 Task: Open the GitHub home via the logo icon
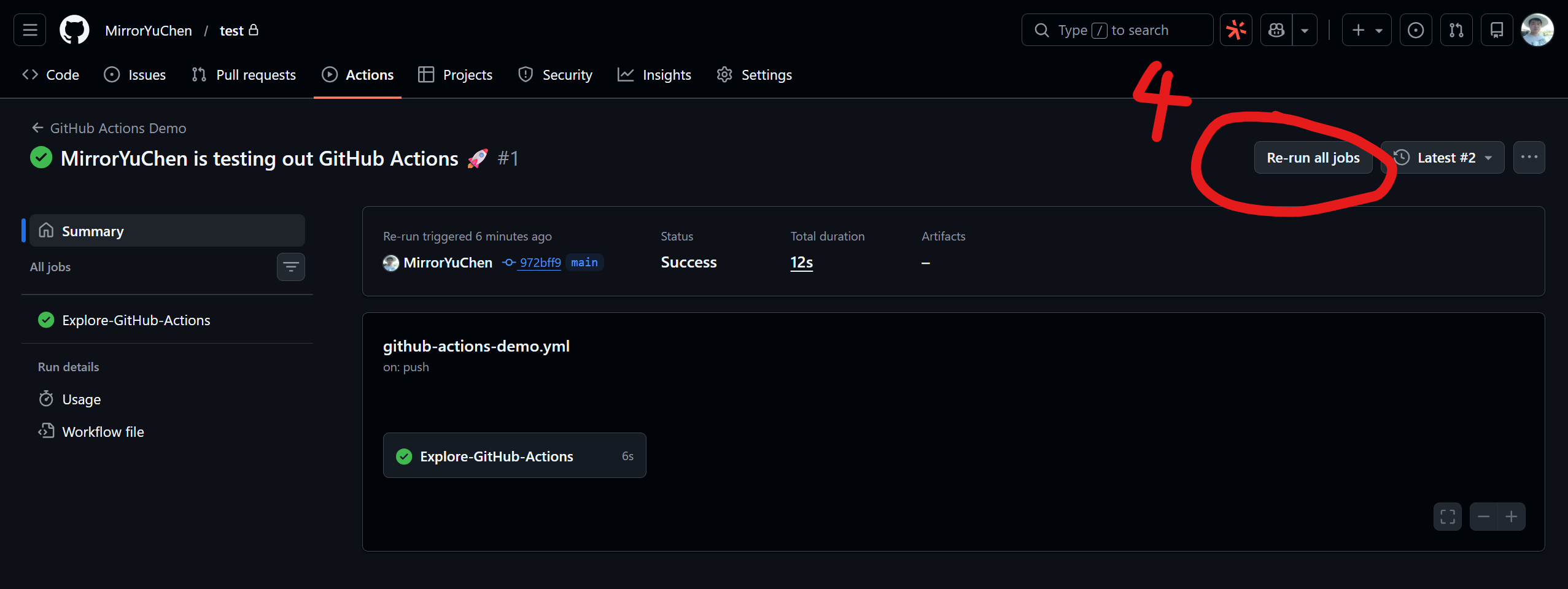point(74,29)
